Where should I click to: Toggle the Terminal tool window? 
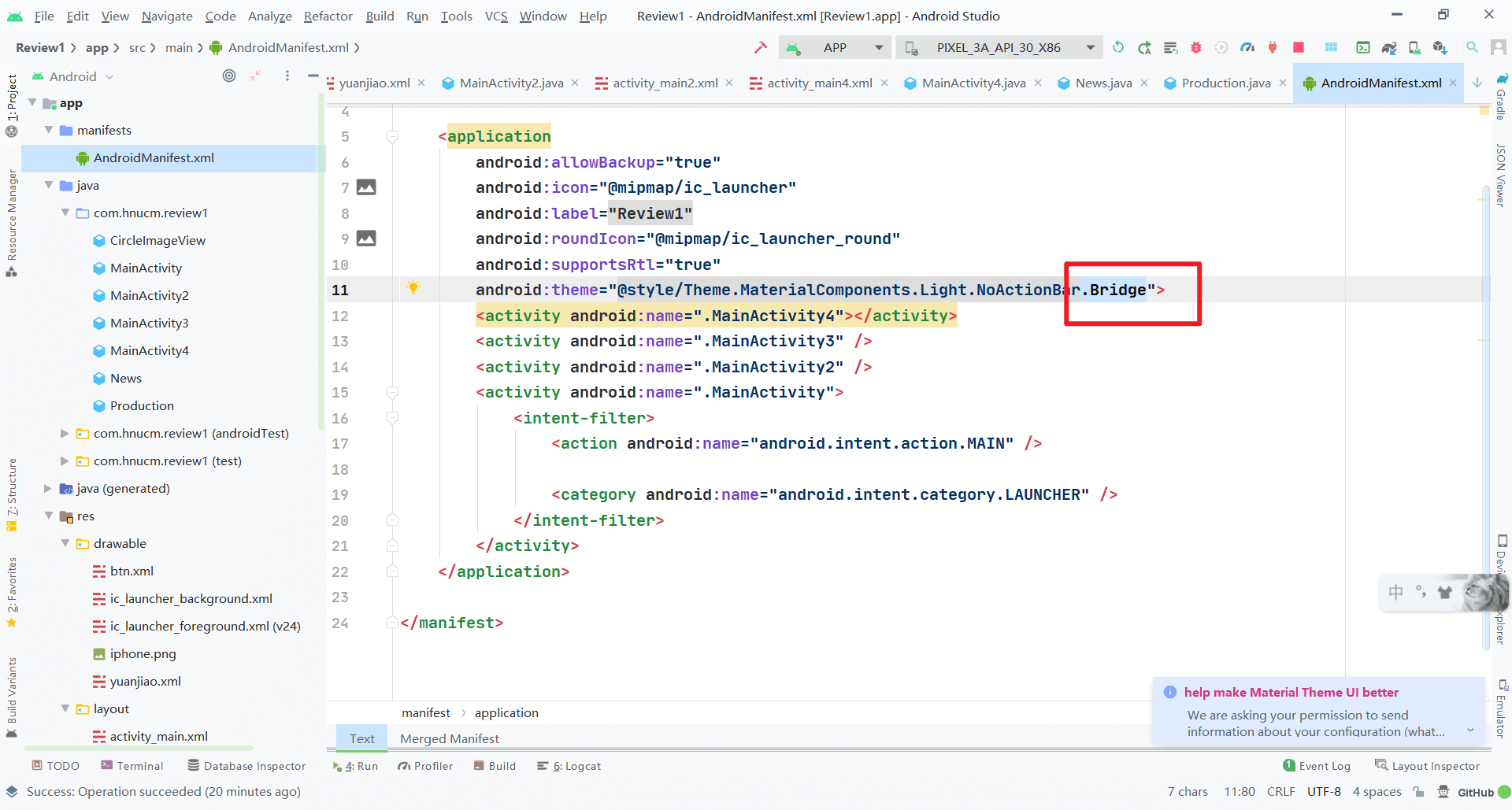point(132,766)
